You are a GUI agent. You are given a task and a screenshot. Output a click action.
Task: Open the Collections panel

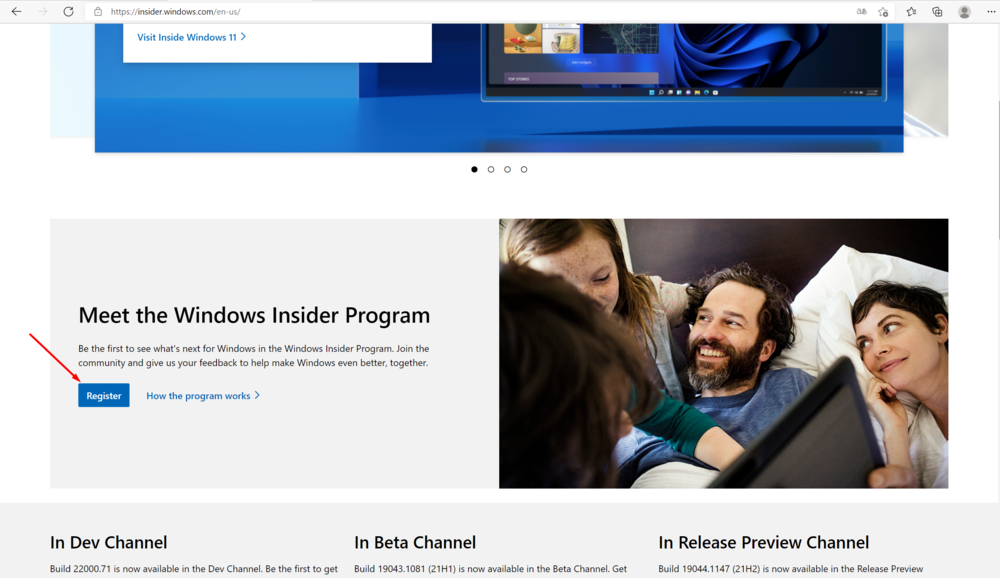[937, 12]
